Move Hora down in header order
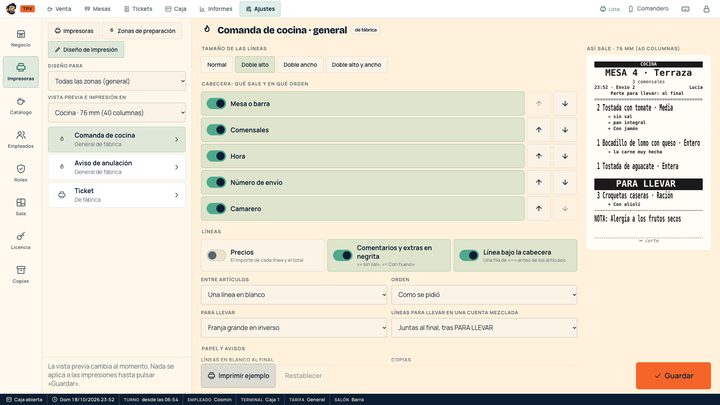The width and height of the screenshot is (720, 405). pyautogui.click(x=565, y=156)
